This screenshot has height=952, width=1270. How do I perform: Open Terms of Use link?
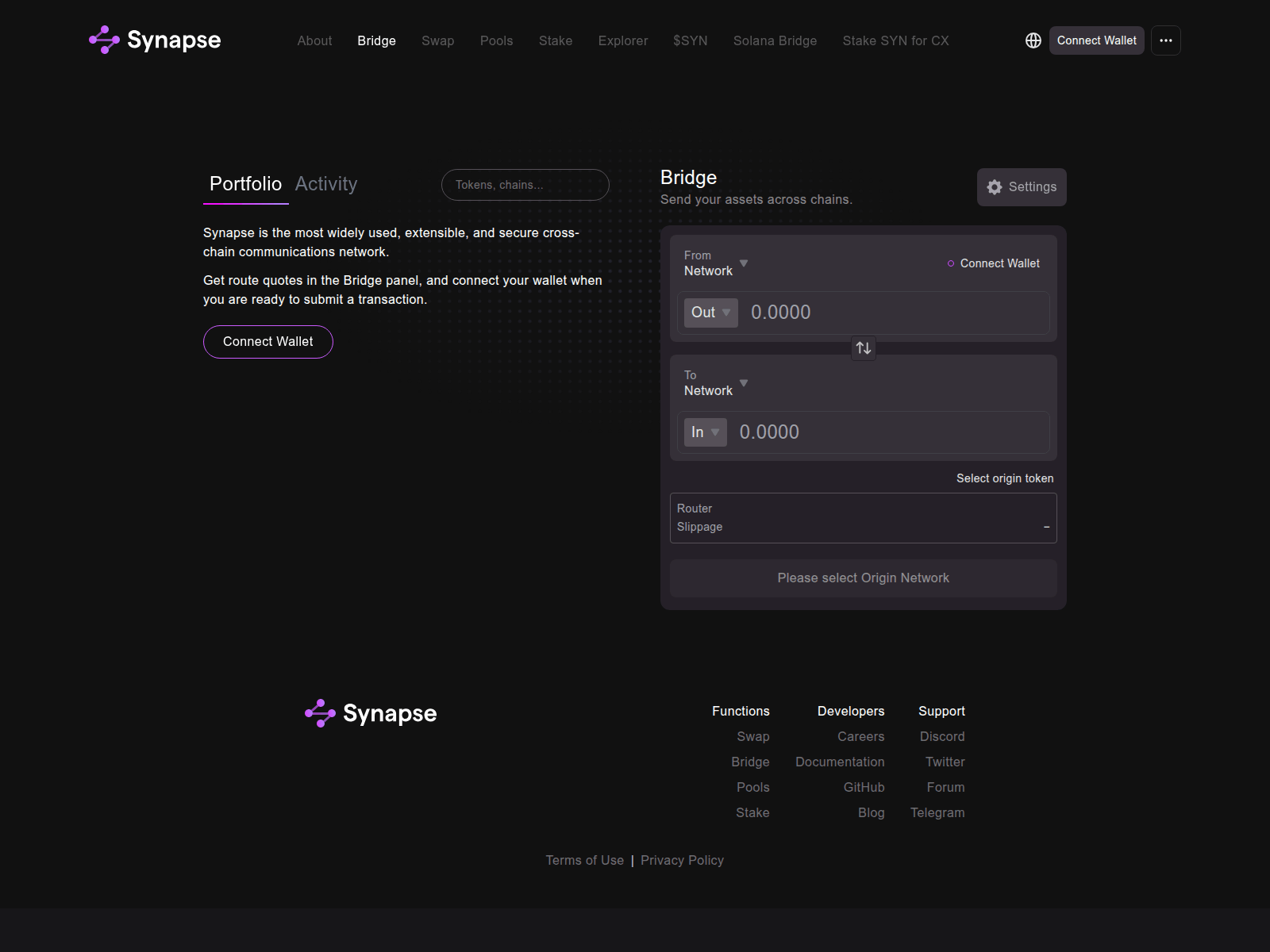pos(584,861)
